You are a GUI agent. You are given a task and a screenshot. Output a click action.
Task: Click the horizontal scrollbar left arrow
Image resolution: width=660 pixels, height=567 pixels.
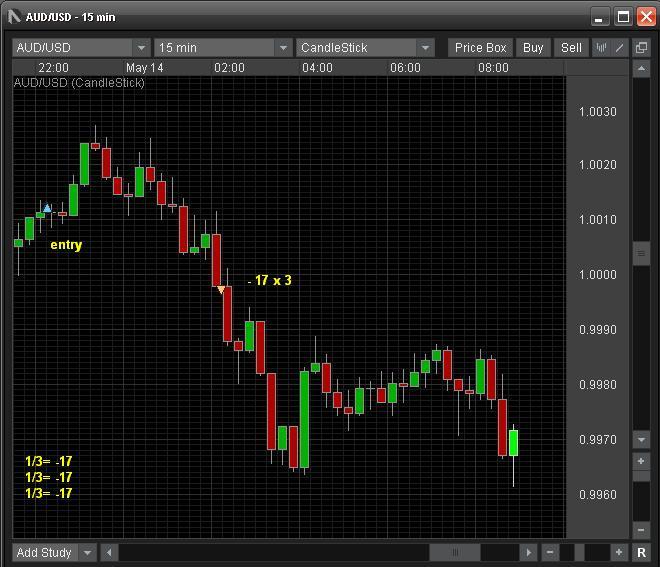point(109,552)
